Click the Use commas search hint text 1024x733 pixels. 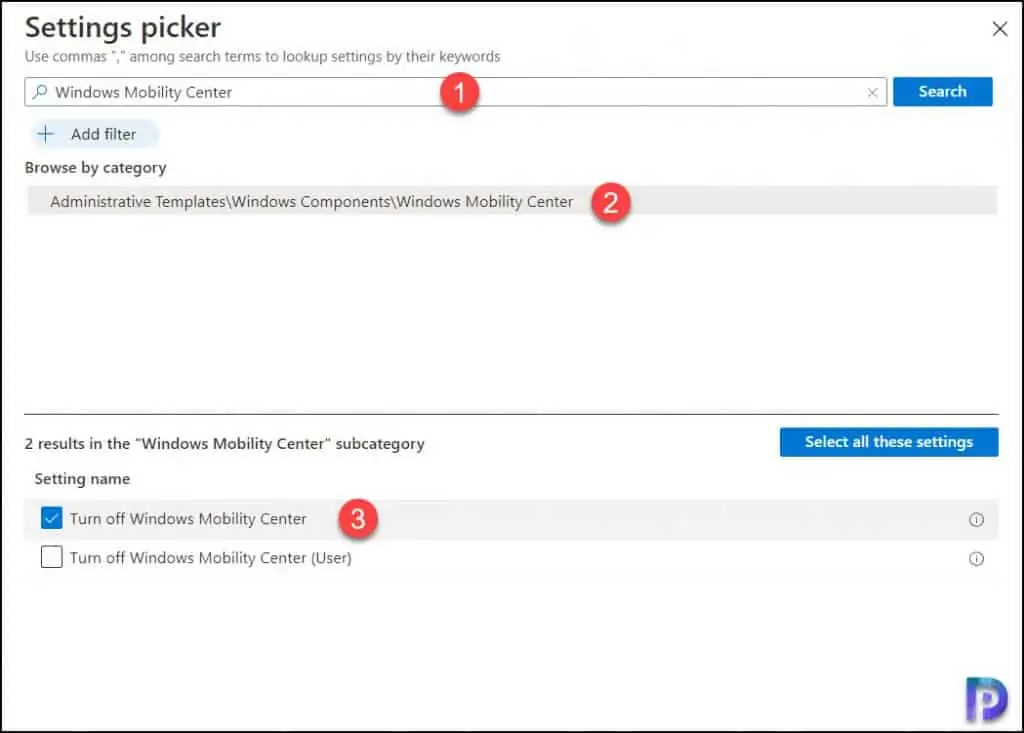263,57
